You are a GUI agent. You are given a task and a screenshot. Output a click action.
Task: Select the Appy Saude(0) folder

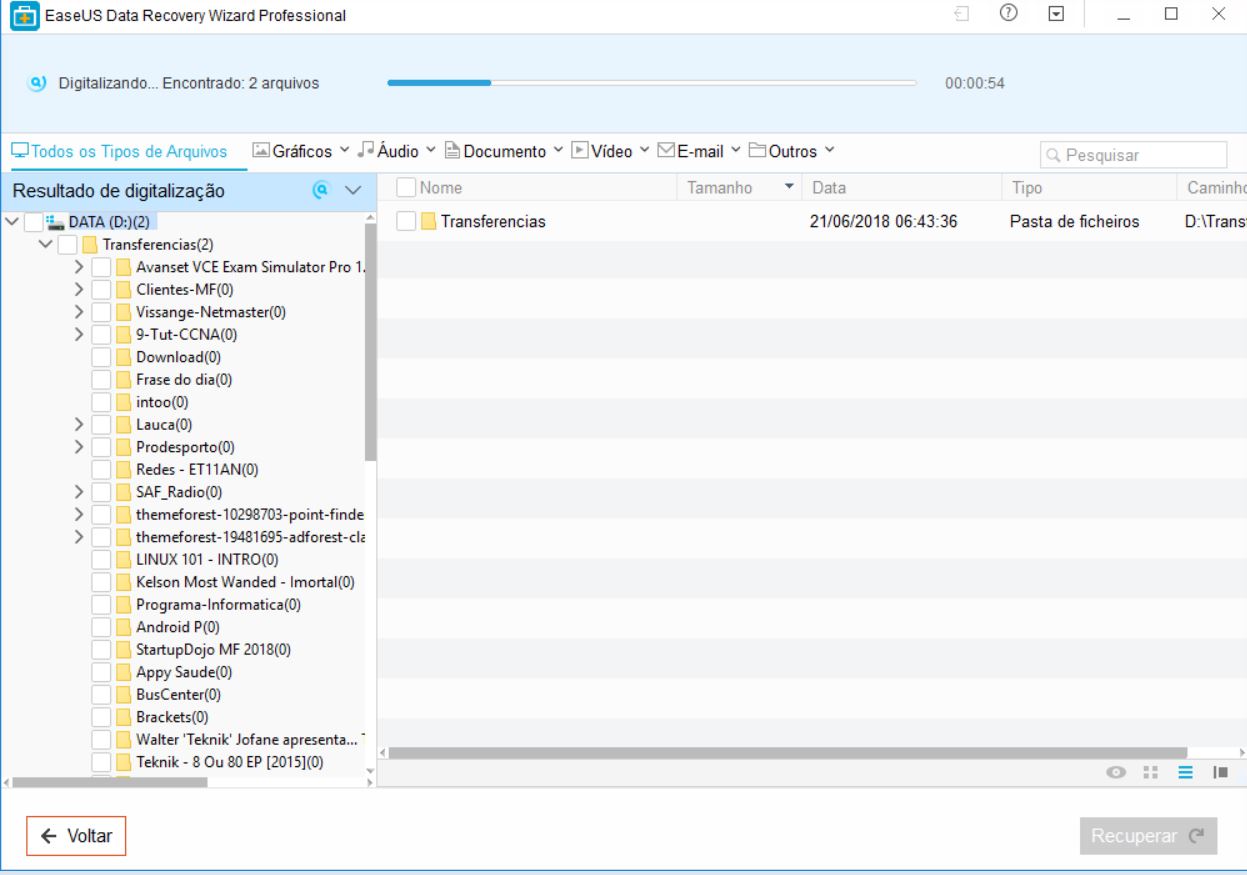coord(184,672)
